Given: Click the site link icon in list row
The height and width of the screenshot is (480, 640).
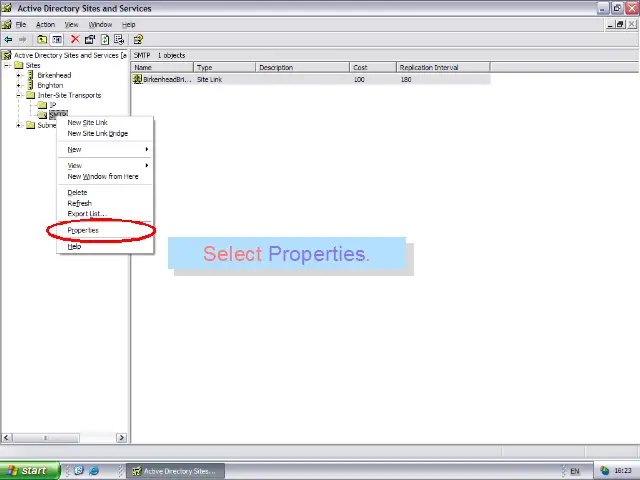Looking at the screenshot, I should 138,79.
